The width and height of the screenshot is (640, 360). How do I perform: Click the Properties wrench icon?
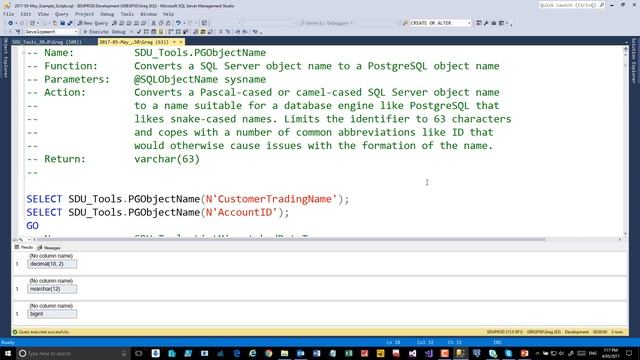click(x=486, y=23)
